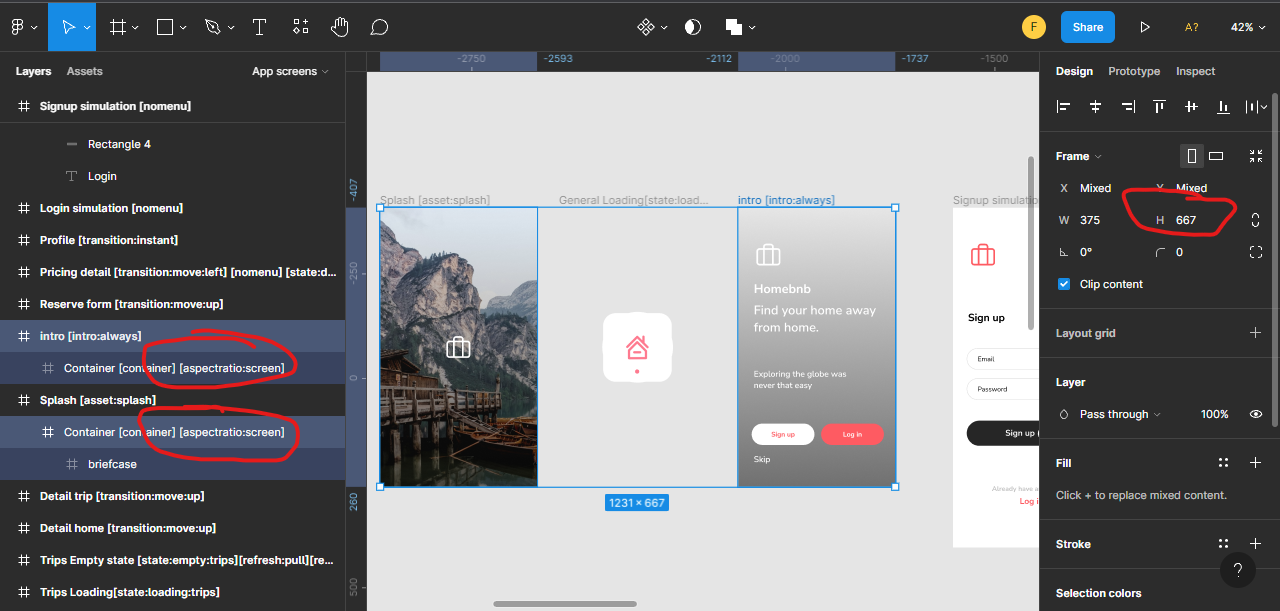Add a new Layout grid
The height and width of the screenshot is (611, 1280).
pos(1256,333)
